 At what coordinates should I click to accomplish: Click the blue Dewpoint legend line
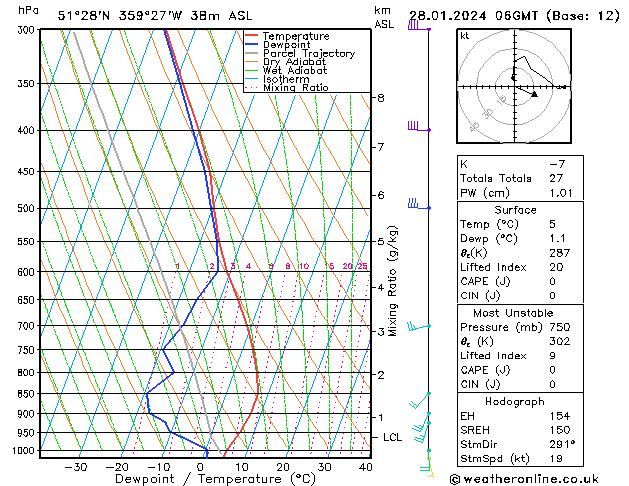point(251,44)
